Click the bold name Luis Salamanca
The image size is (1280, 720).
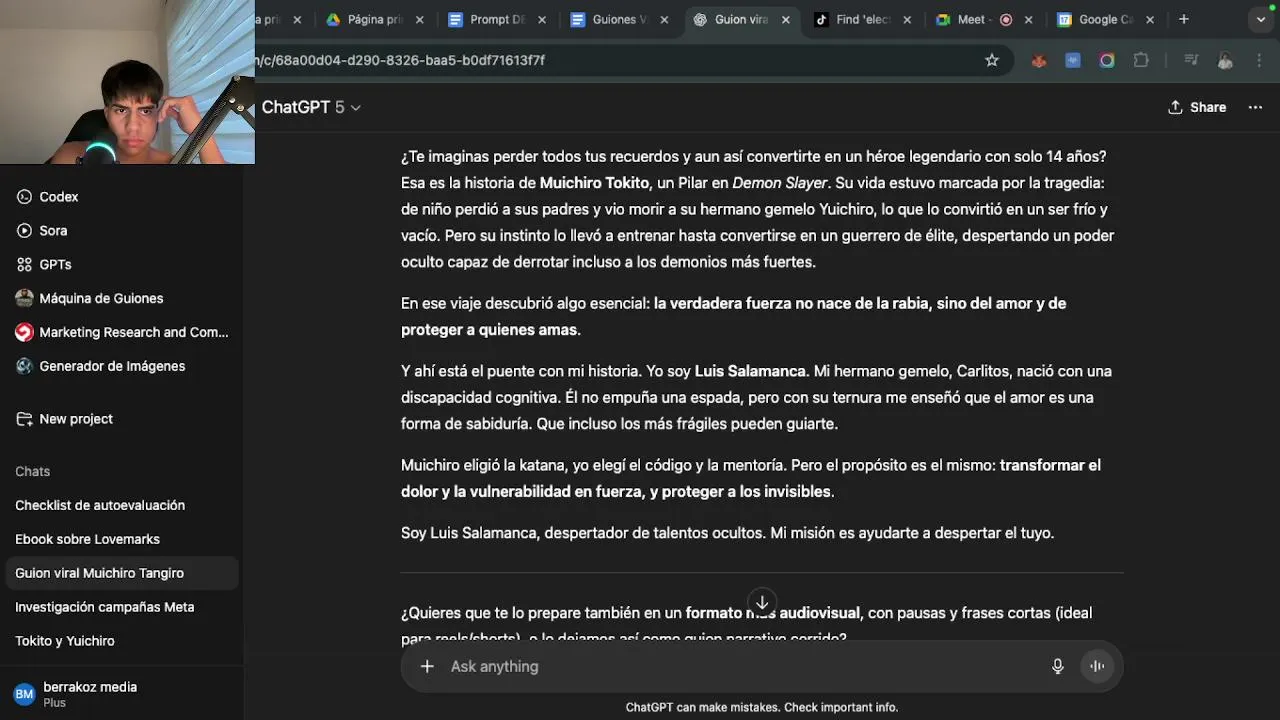tap(750, 371)
